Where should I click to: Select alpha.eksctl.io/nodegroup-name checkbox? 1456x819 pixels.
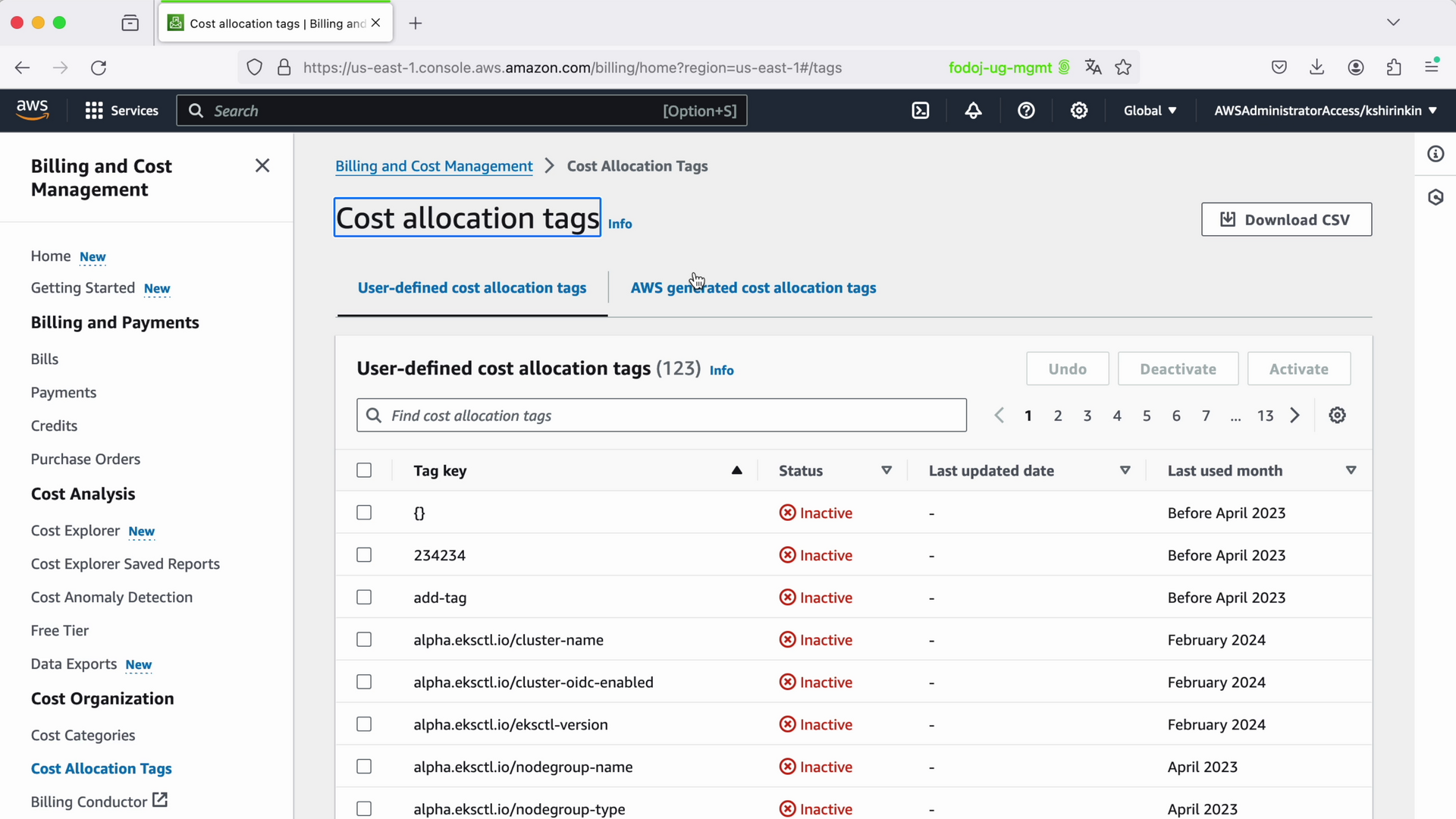click(364, 767)
